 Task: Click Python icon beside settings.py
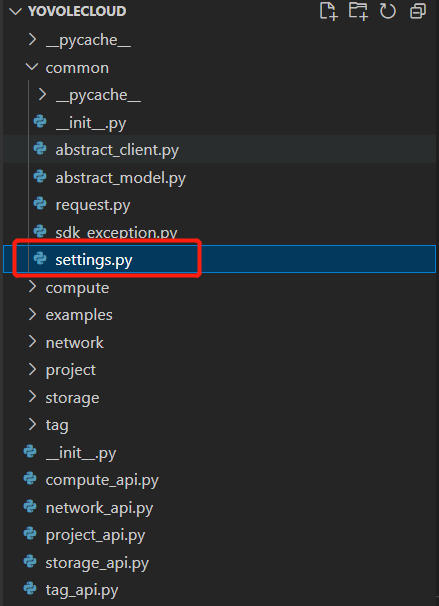(40, 258)
